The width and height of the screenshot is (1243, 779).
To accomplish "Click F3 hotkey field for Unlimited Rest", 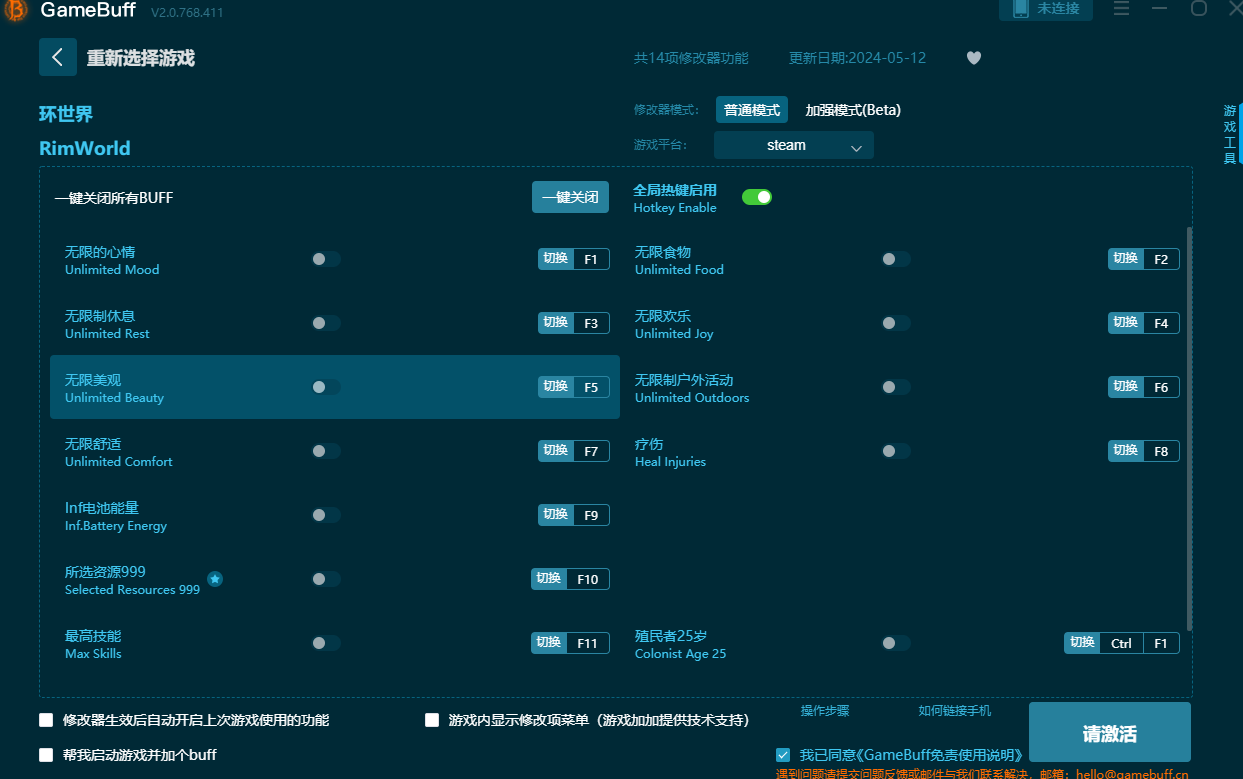I will [591, 323].
